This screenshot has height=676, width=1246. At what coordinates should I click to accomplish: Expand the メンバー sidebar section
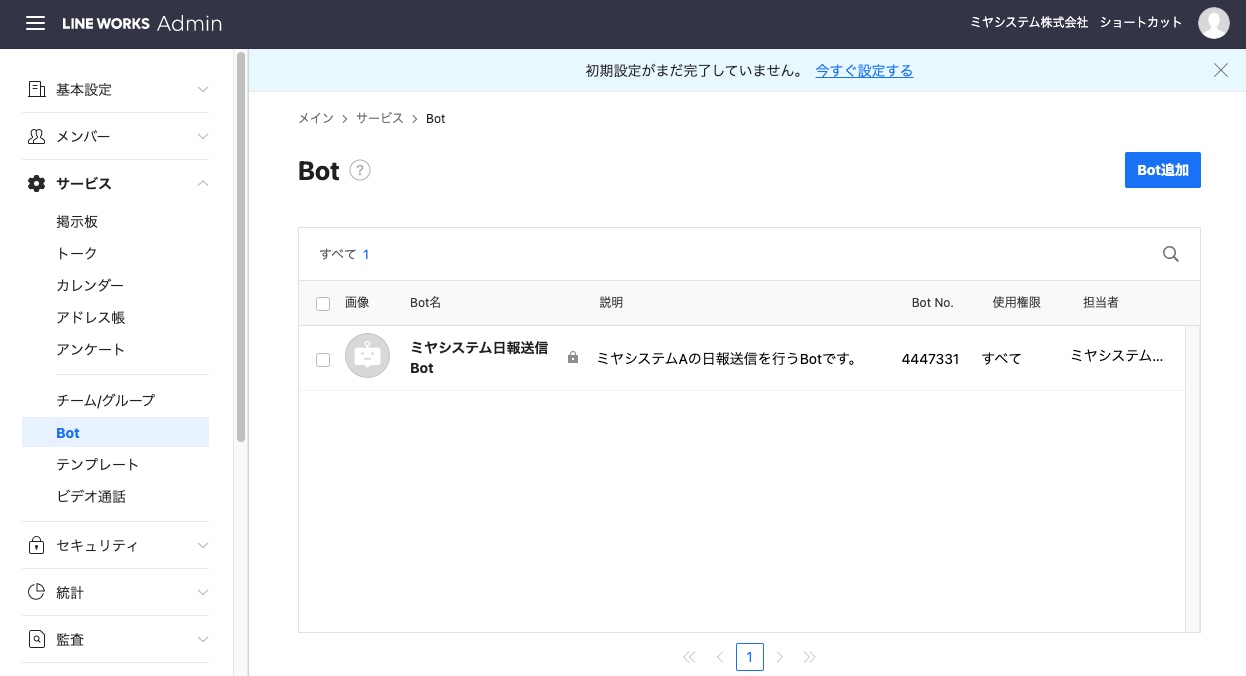[x=116, y=136]
